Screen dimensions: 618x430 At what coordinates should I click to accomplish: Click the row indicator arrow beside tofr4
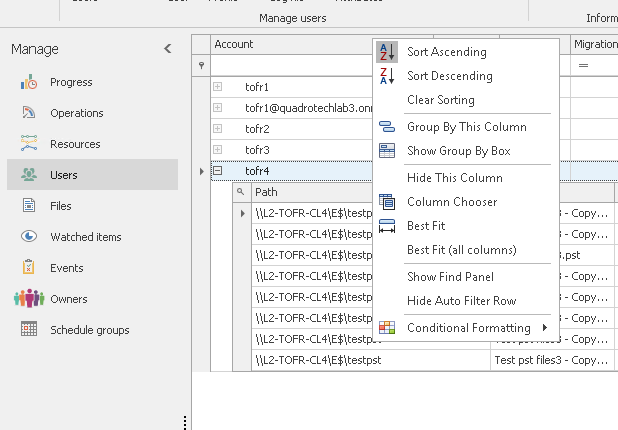(x=201, y=171)
